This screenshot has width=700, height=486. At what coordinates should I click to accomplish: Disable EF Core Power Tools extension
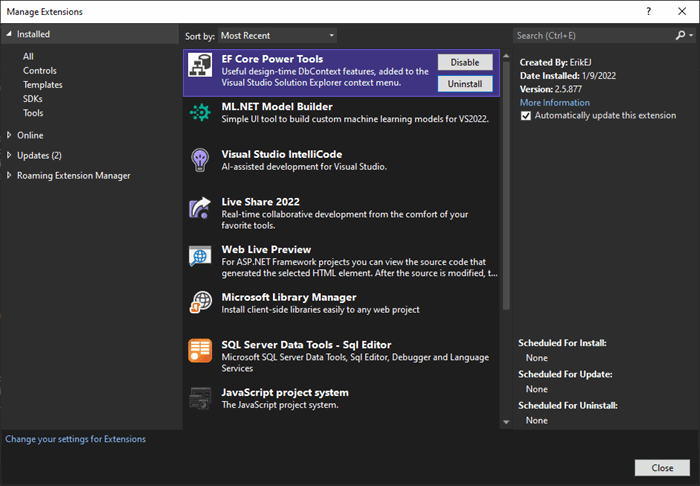coord(465,62)
